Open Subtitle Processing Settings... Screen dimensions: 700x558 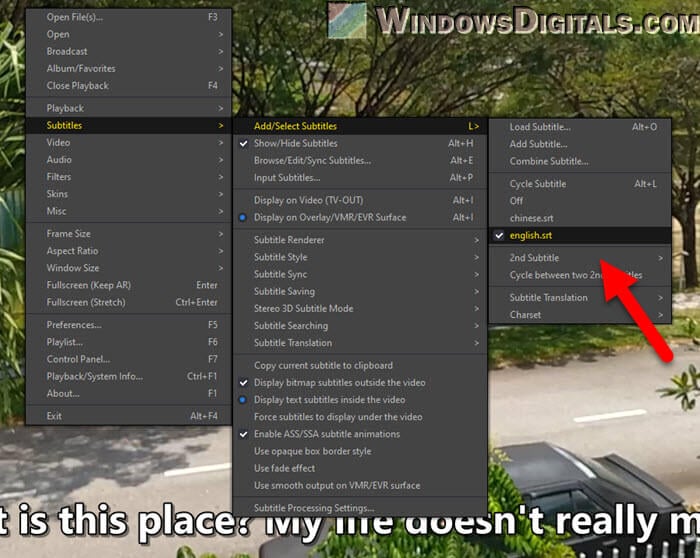360,508
